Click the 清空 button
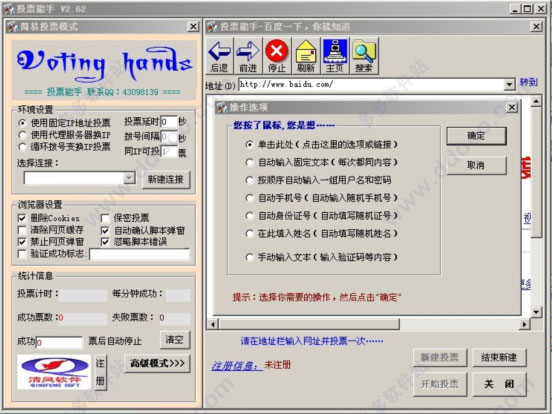Image resolution: width=552 pixels, height=414 pixels. pos(175,339)
